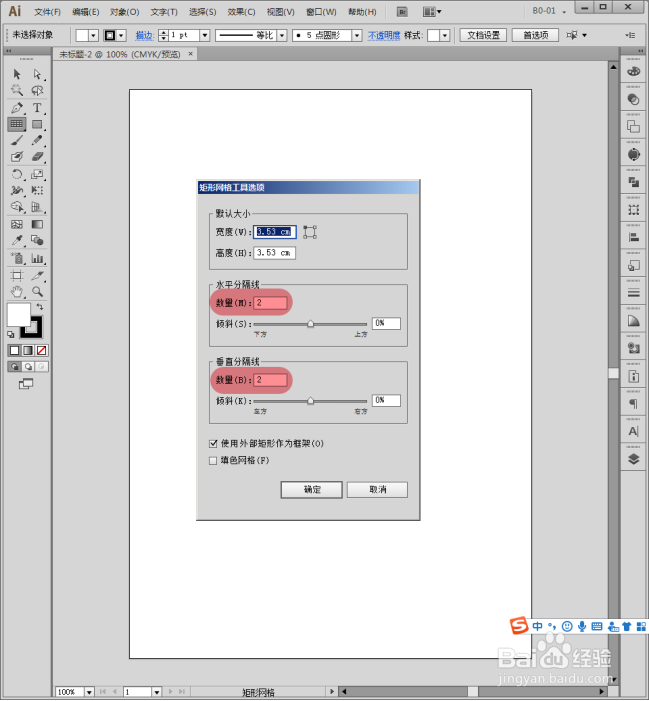Select the Zoom tool
649x701 pixels.
(37, 292)
